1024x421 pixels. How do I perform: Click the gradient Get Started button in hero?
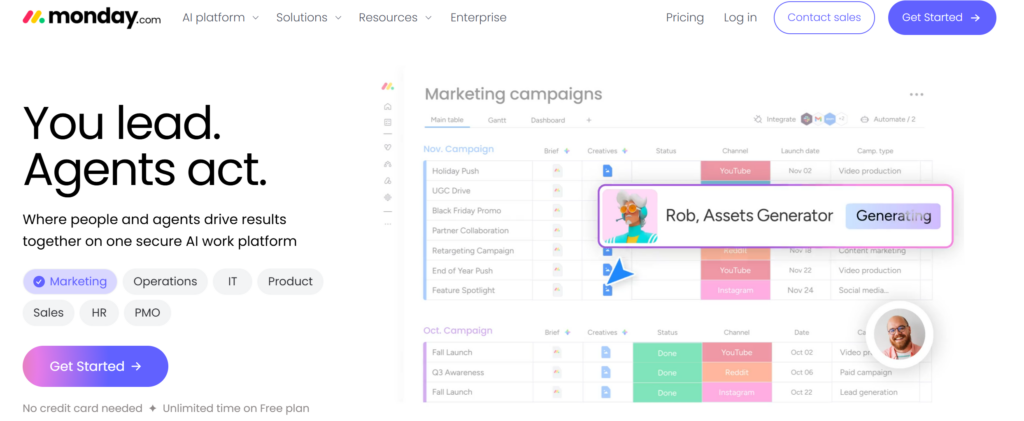click(x=95, y=366)
